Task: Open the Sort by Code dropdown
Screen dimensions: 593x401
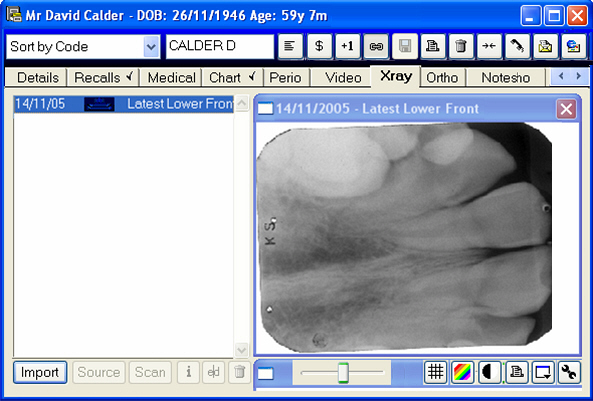Action: pyautogui.click(x=152, y=47)
